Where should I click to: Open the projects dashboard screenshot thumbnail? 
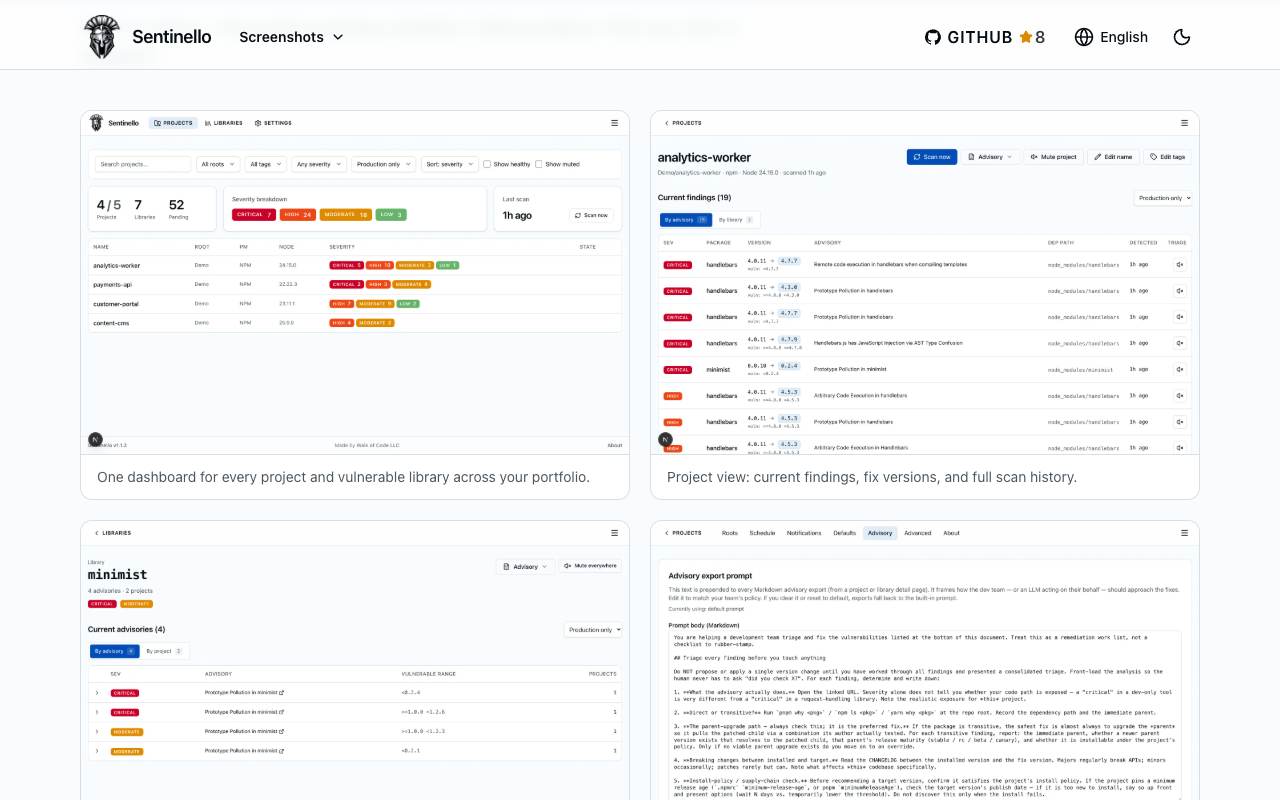pos(355,283)
